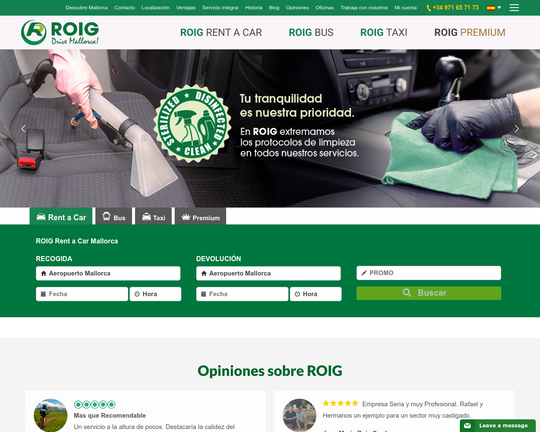Open Historia page

pyautogui.click(x=253, y=8)
